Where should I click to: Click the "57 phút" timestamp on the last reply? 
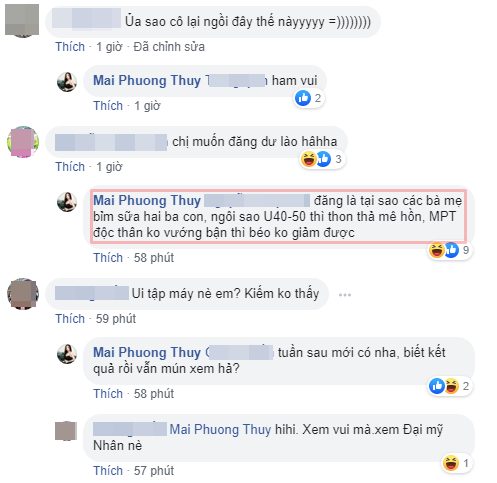154,471
